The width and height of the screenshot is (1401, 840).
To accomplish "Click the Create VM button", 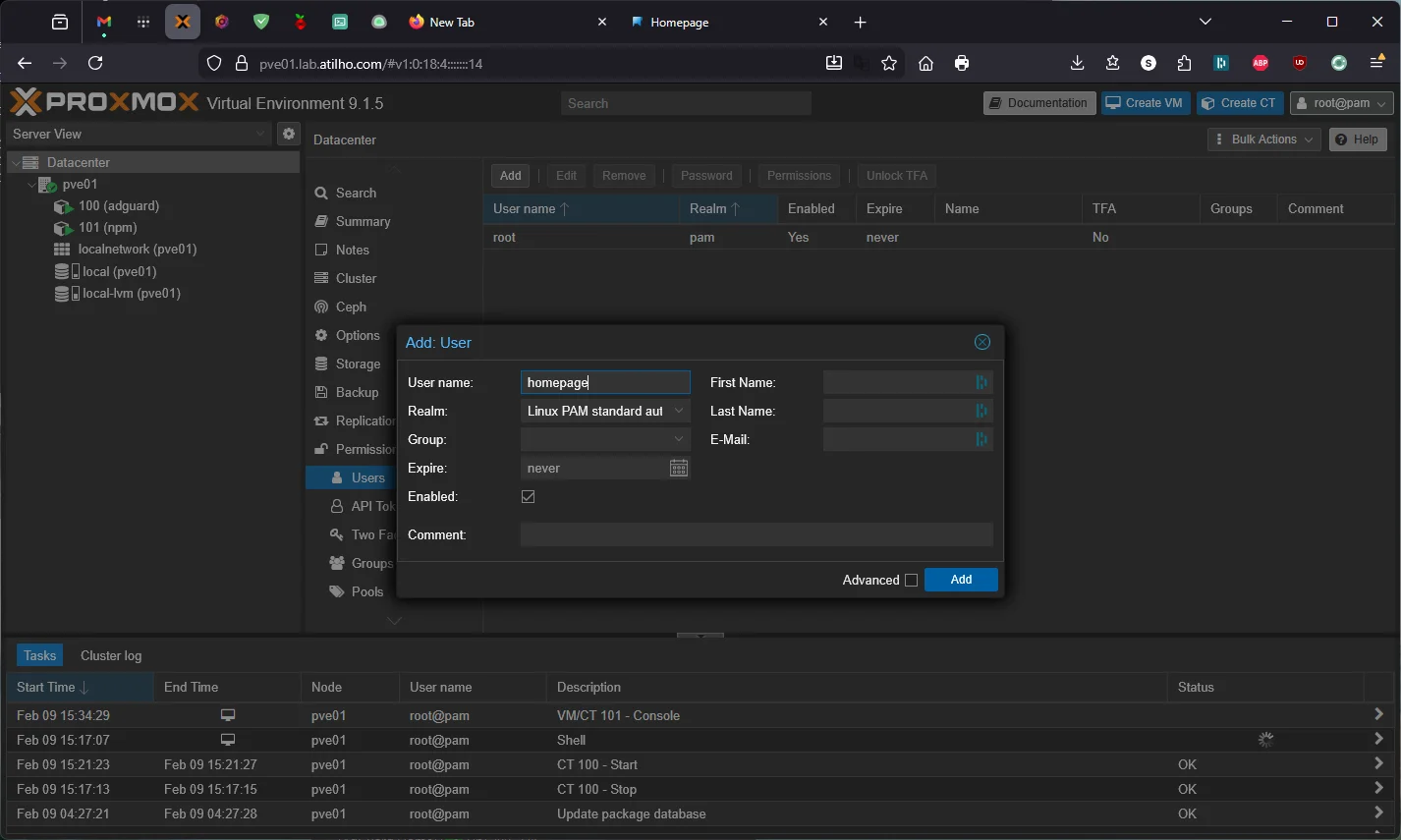I will 1145,102.
